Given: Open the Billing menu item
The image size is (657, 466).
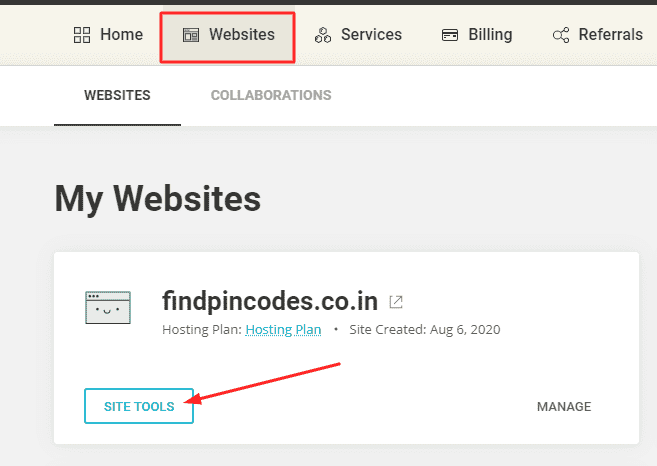Looking at the screenshot, I should [477, 35].
